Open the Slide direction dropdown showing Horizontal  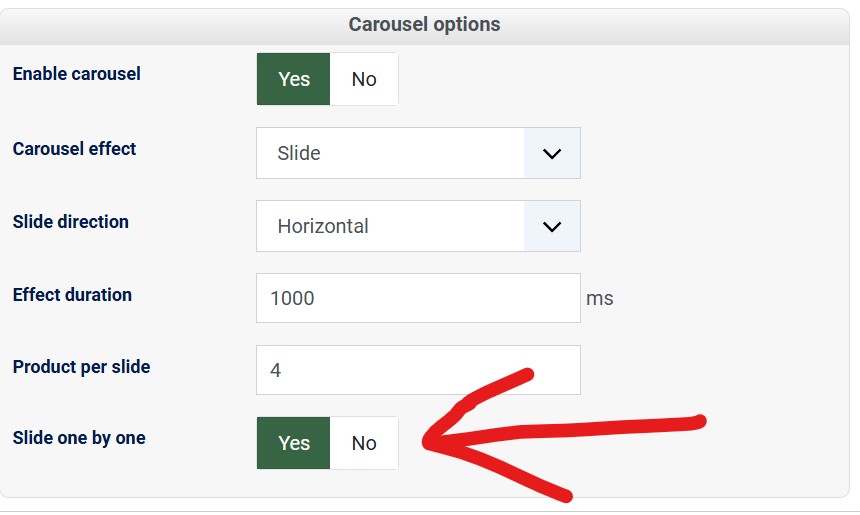click(x=390, y=226)
